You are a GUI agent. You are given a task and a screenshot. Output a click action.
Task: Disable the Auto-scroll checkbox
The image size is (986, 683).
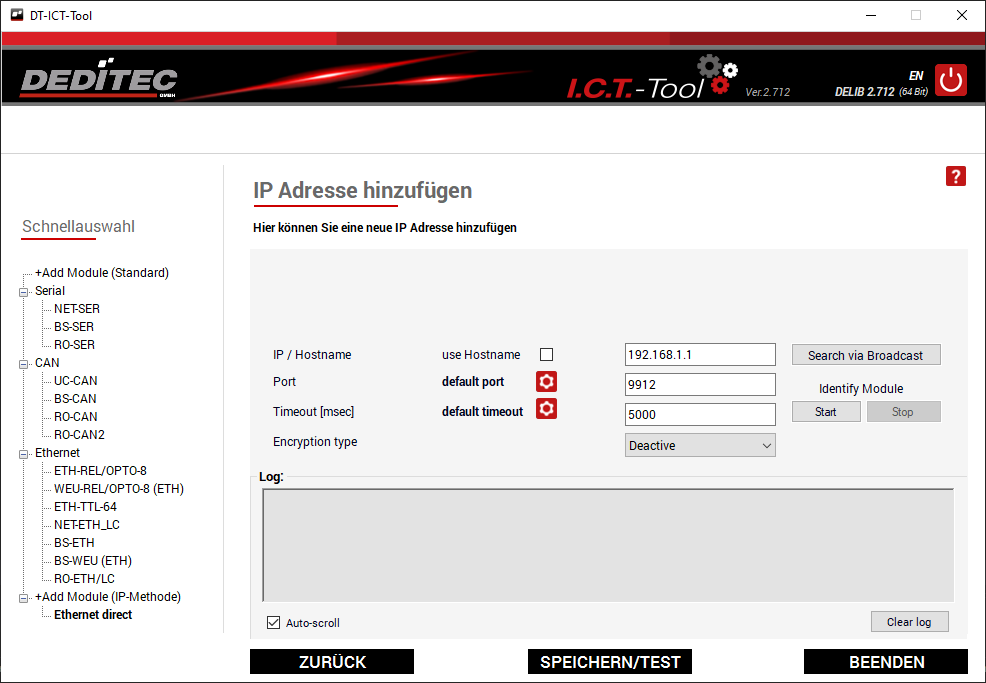(x=273, y=623)
